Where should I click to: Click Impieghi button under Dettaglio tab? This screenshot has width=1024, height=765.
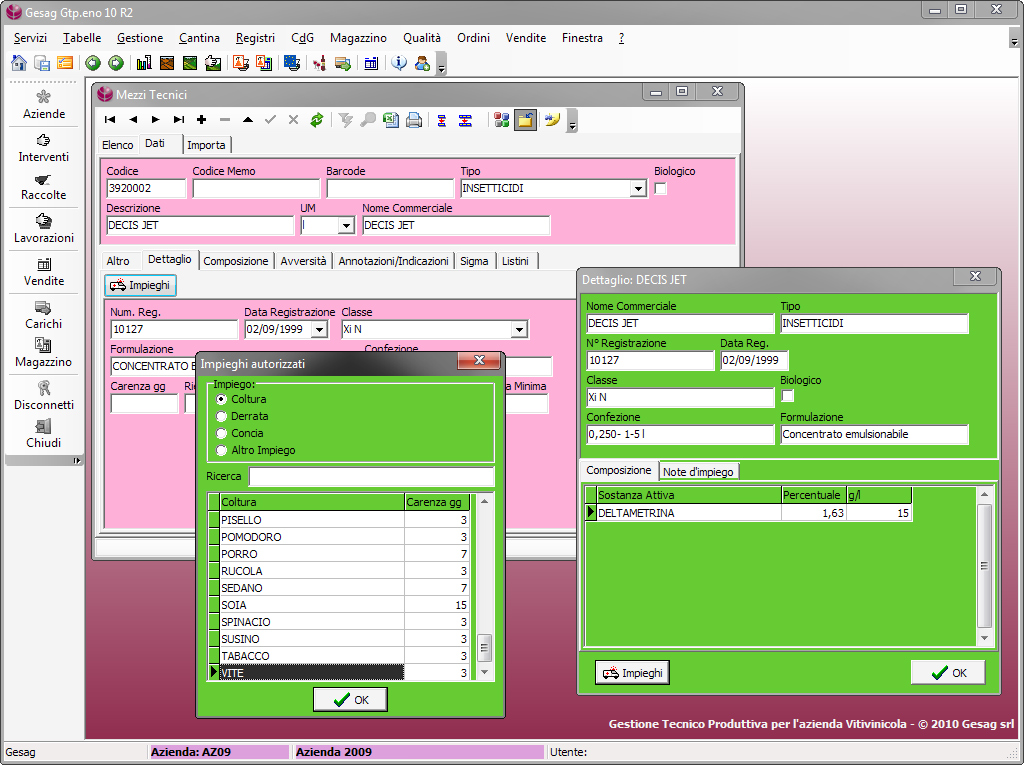click(140, 285)
